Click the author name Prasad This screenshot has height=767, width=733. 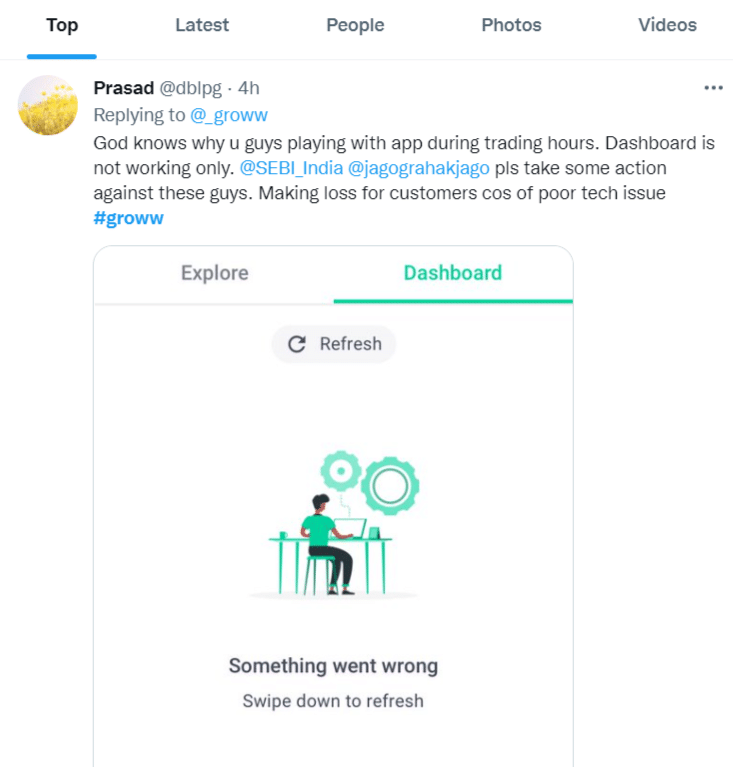(x=124, y=88)
